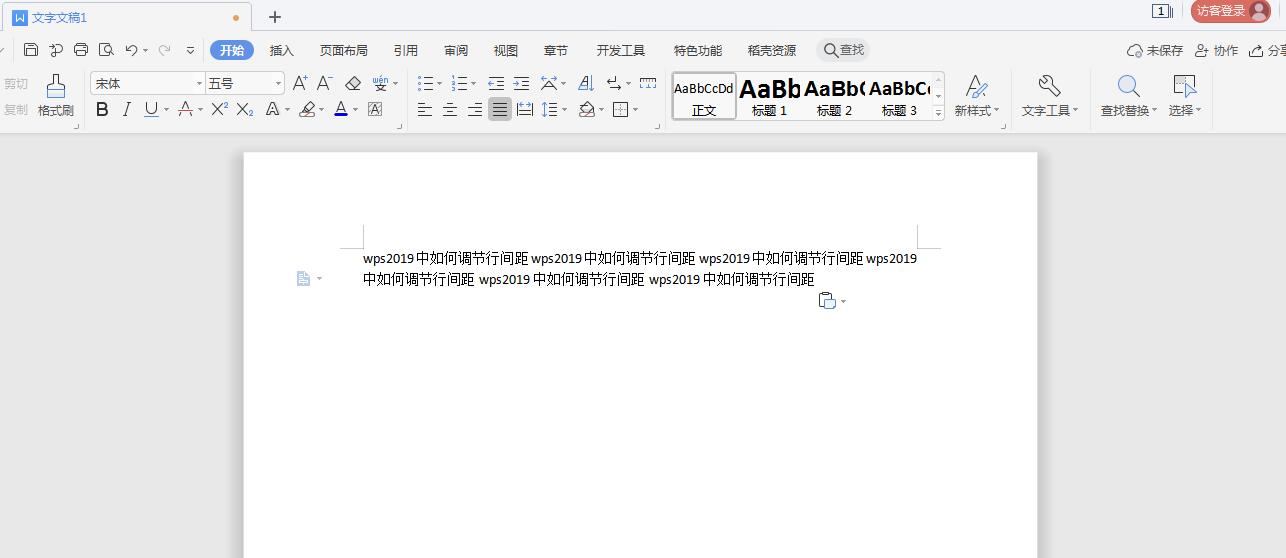The image size is (1286, 558).
Task: Clear formatting with the eraser icon
Action: (352, 83)
